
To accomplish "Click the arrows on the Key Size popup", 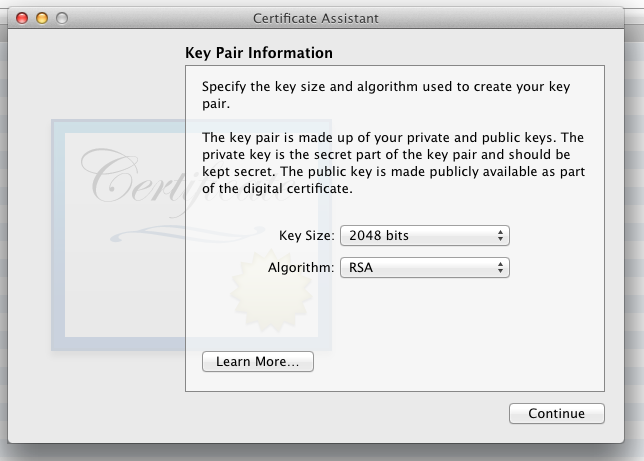I will 501,236.
